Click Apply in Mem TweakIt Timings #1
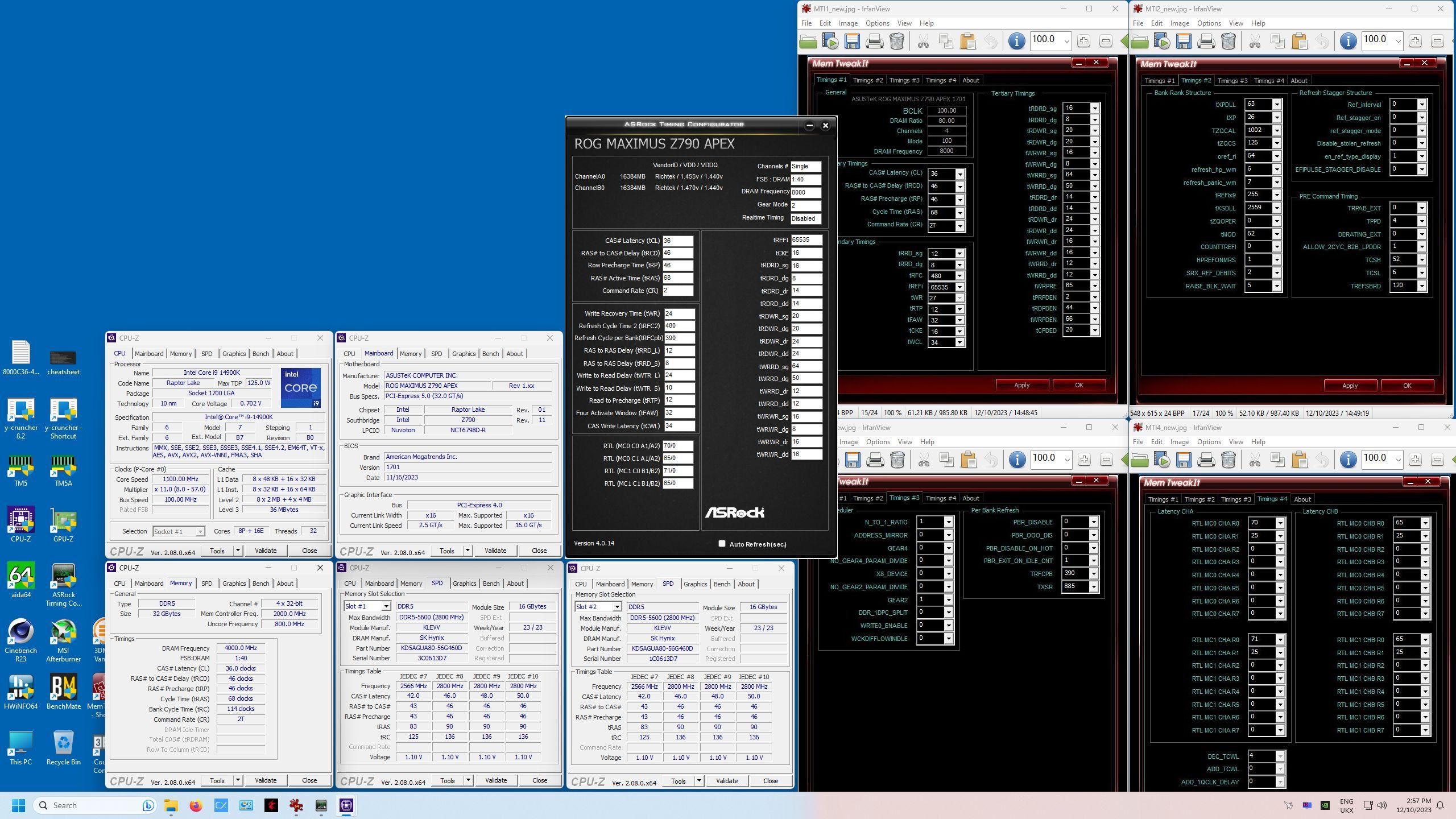 1022,385
